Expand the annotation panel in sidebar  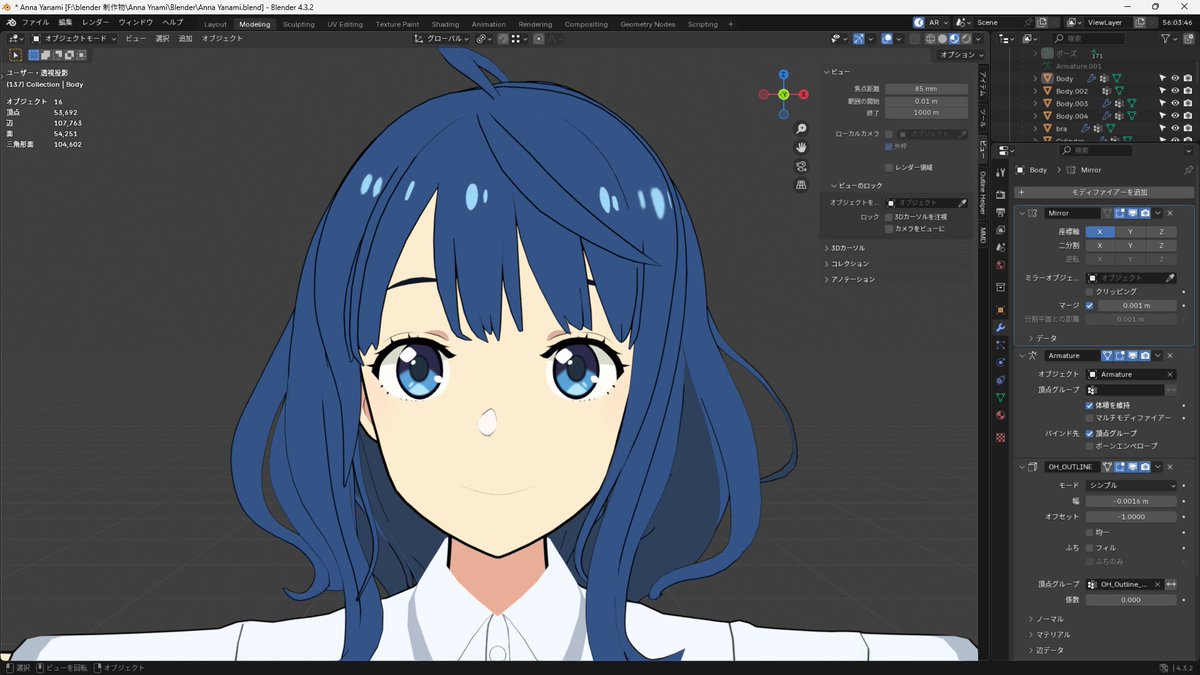pyautogui.click(x=852, y=279)
